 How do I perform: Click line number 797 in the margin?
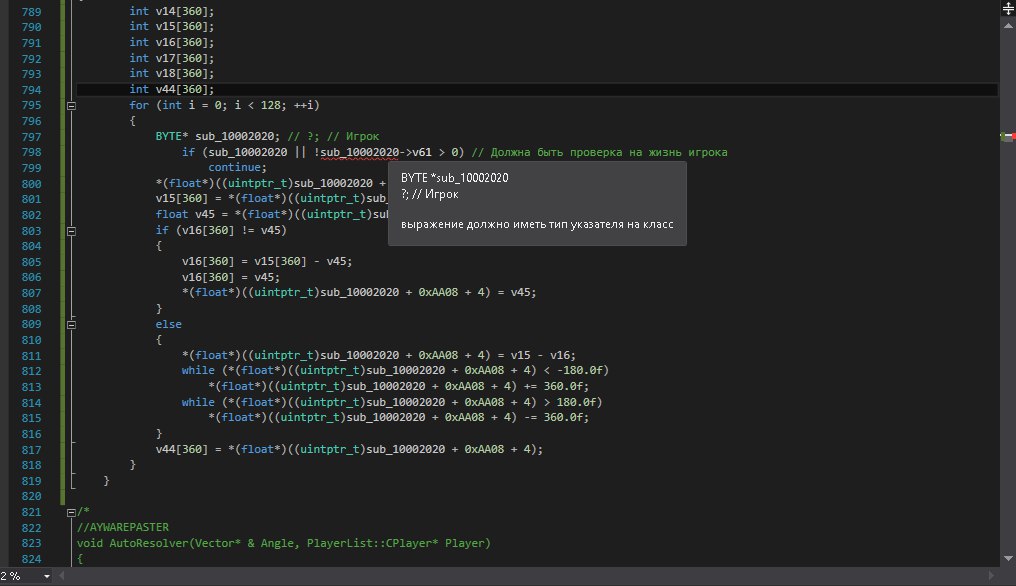(x=30, y=136)
